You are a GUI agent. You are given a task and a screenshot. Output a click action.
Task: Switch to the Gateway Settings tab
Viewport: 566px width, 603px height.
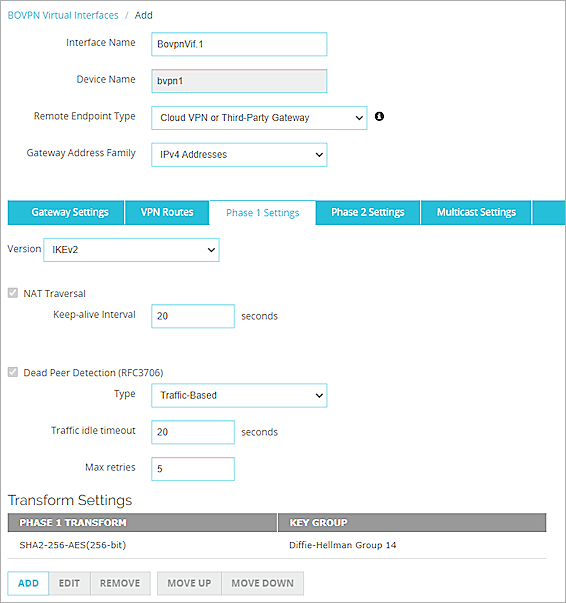66,212
